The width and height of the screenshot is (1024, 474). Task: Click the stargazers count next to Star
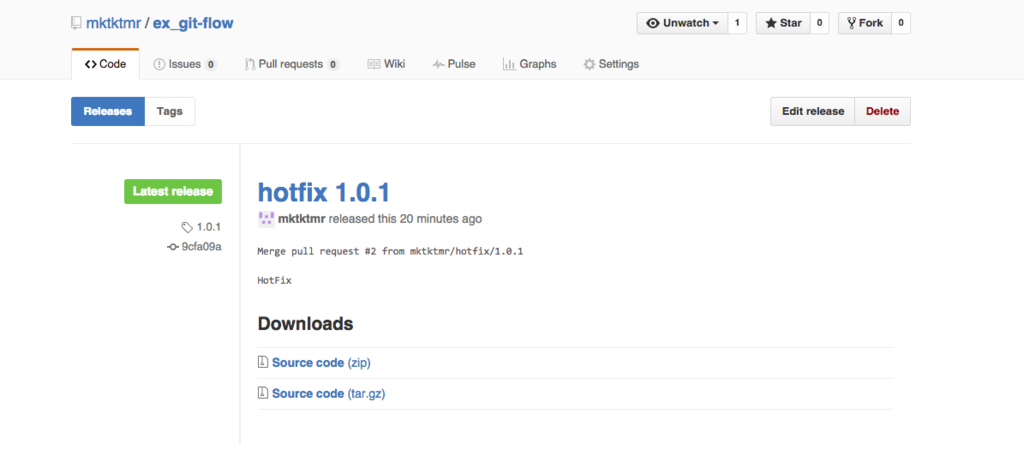(820, 23)
